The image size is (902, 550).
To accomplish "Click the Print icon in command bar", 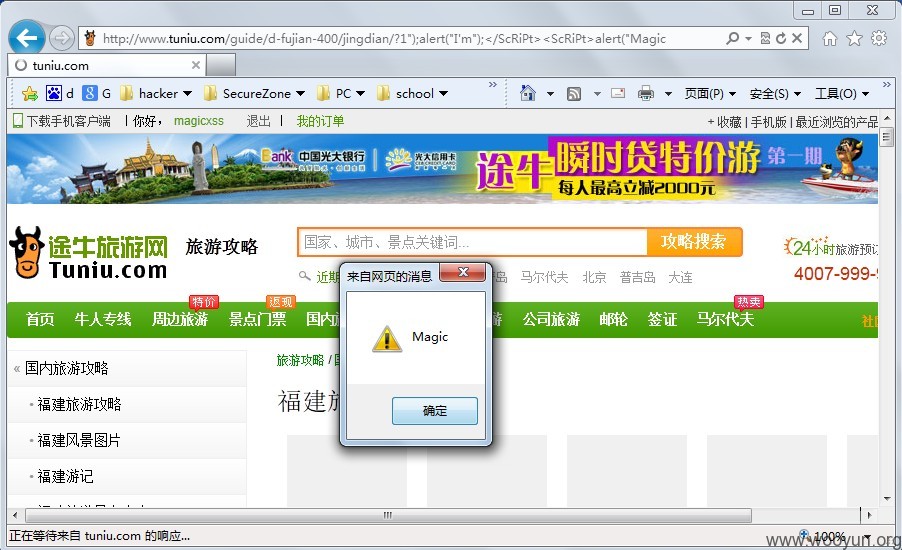I will [x=646, y=93].
